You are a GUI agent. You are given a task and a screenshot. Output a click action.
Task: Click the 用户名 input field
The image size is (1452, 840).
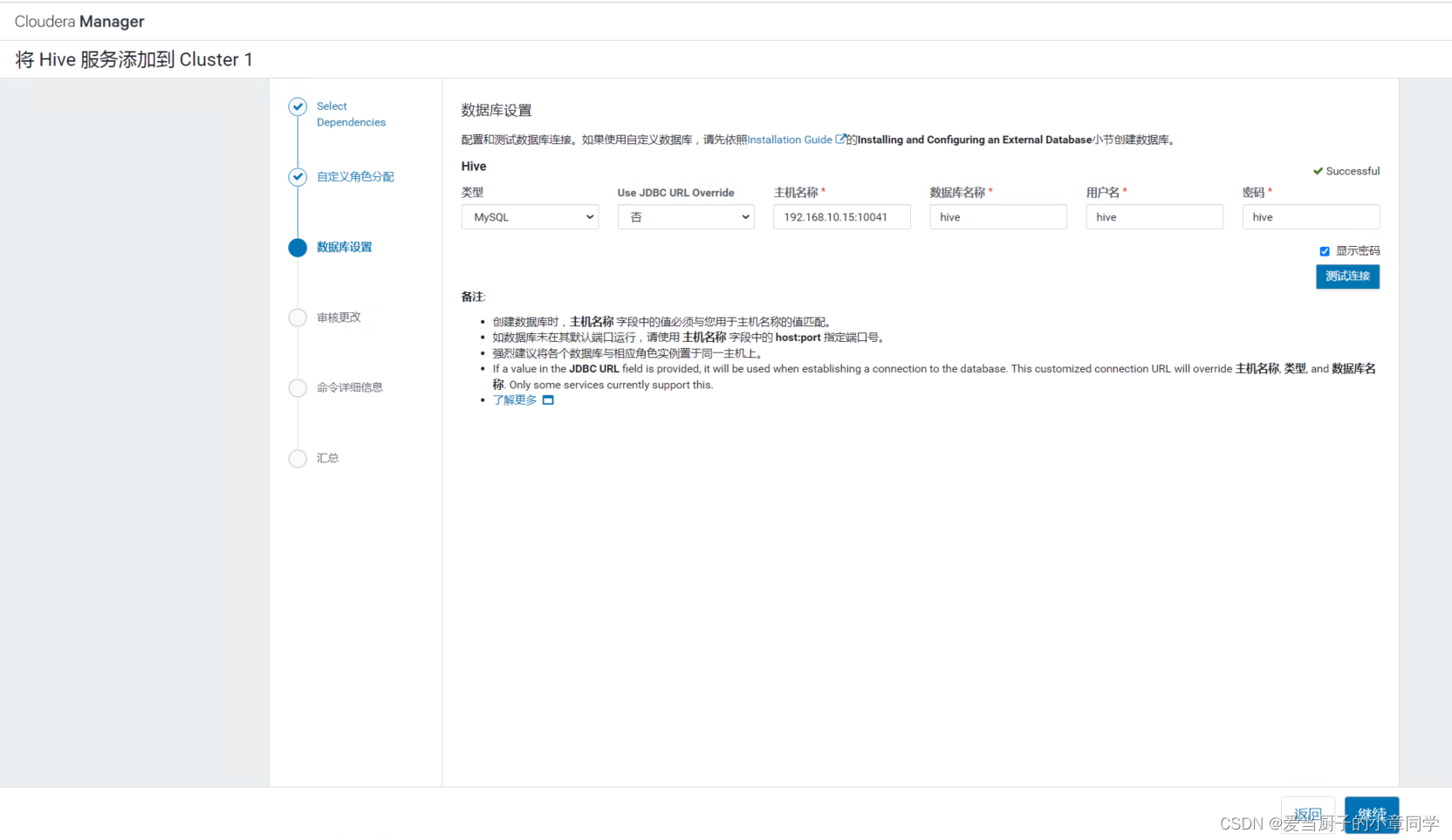pyautogui.click(x=1154, y=217)
